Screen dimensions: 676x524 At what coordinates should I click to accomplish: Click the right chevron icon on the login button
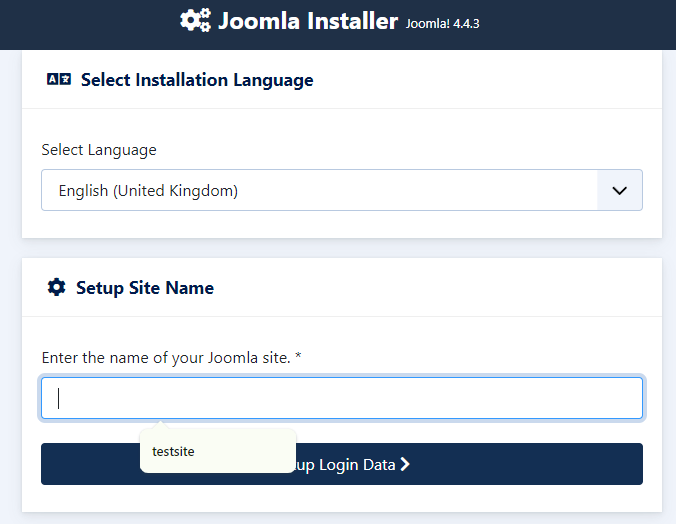click(x=405, y=464)
